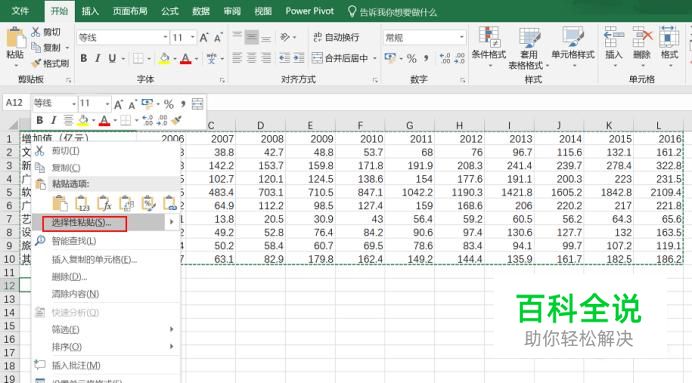The image size is (692, 383).
Task: Switch to the Page Layout (页面布局) tab
Action: click(x=130, y=11)
